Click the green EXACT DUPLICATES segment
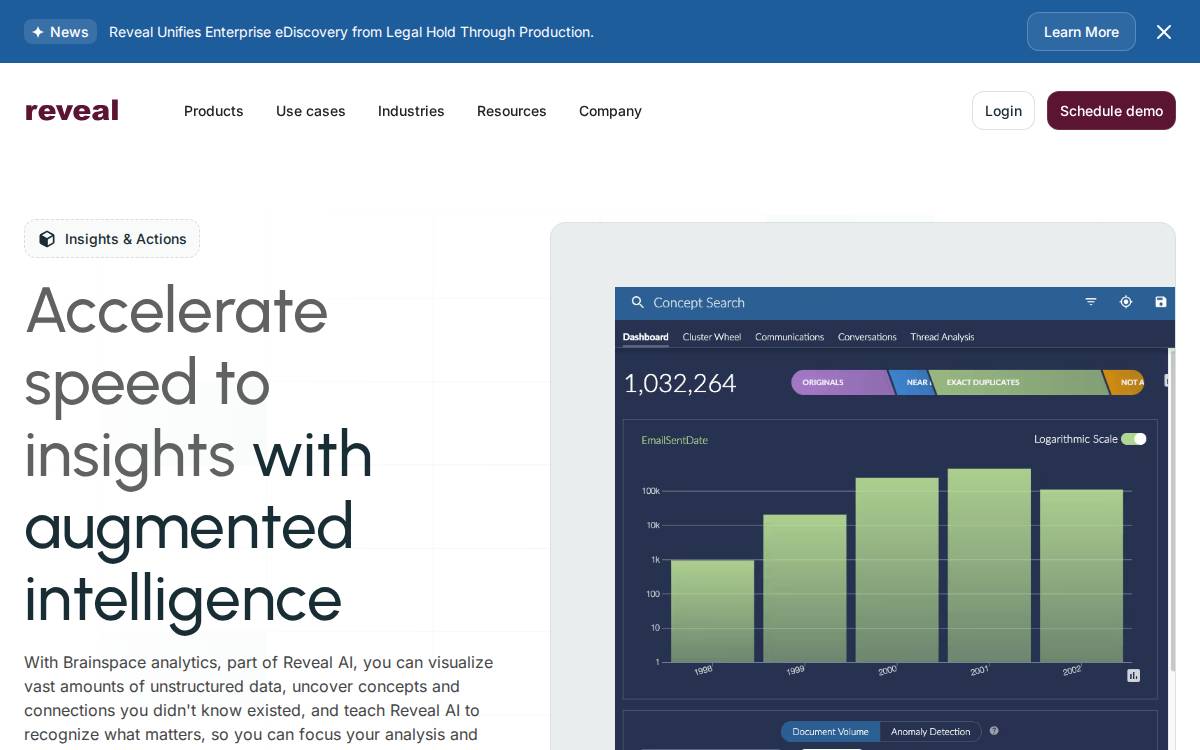The image size is (1200, 750). point(1018,382)
